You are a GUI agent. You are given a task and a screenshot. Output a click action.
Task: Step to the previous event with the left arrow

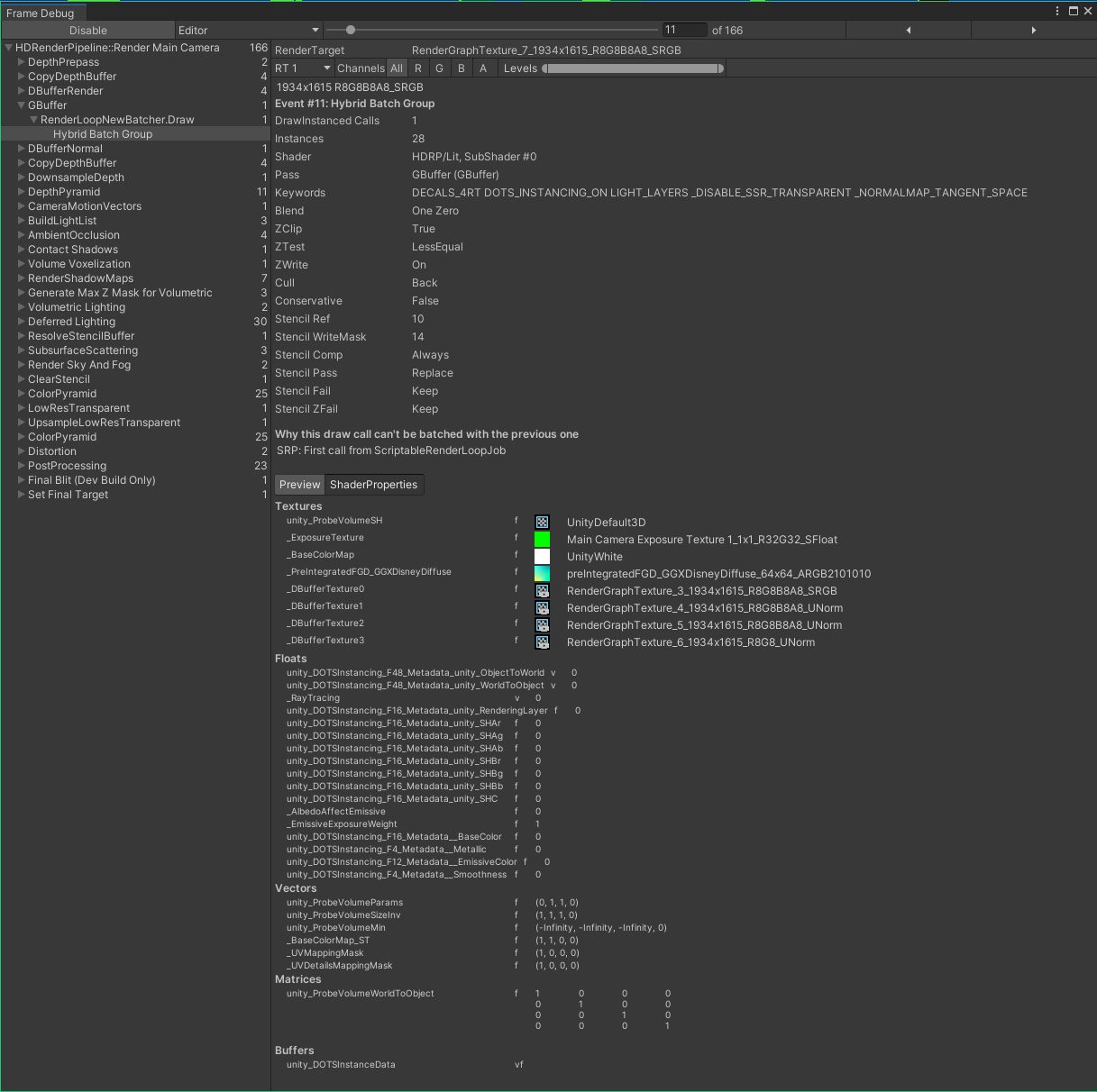coord(909,29)
